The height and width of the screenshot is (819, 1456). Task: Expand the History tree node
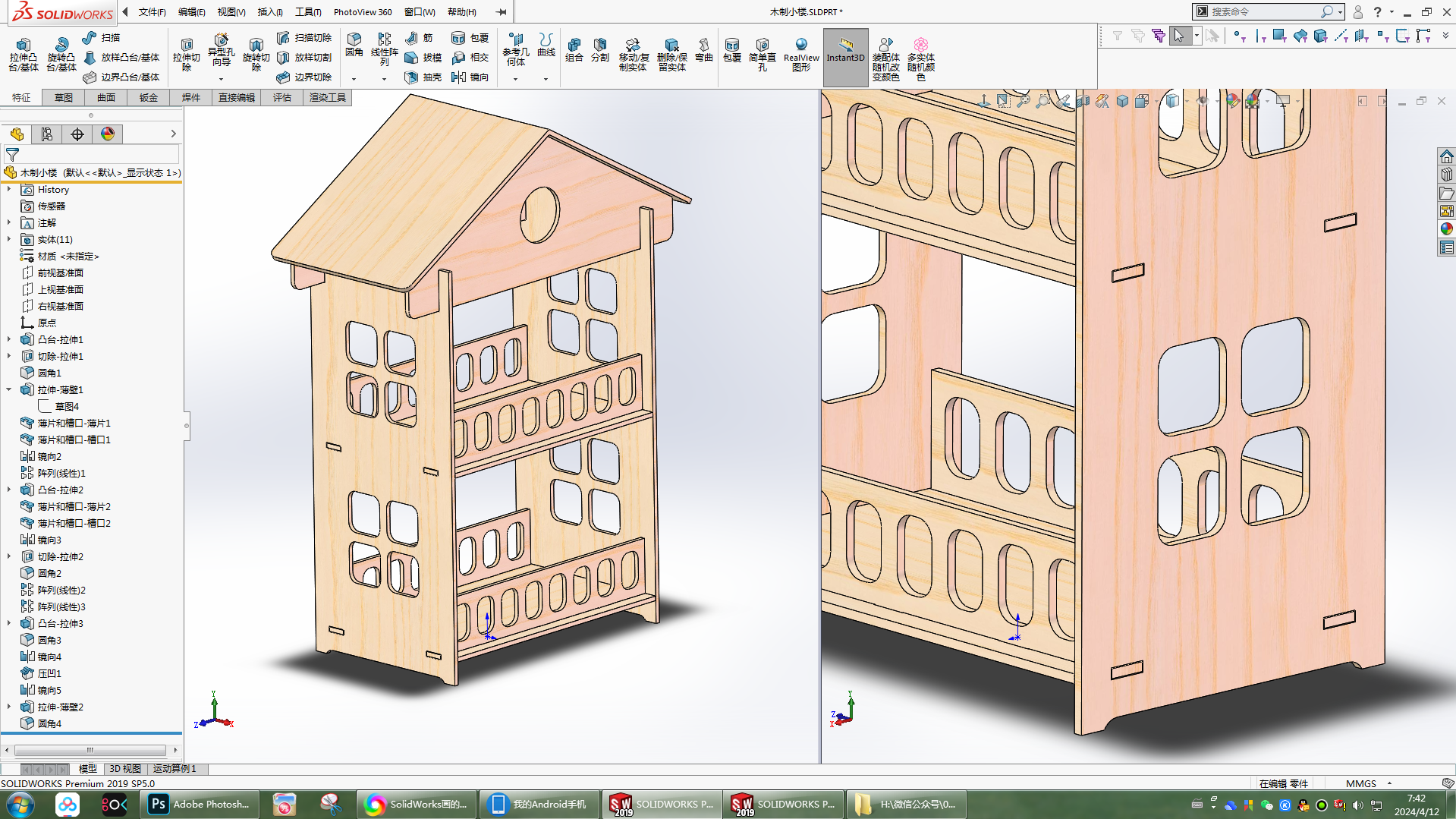click(x=9, y=189)
